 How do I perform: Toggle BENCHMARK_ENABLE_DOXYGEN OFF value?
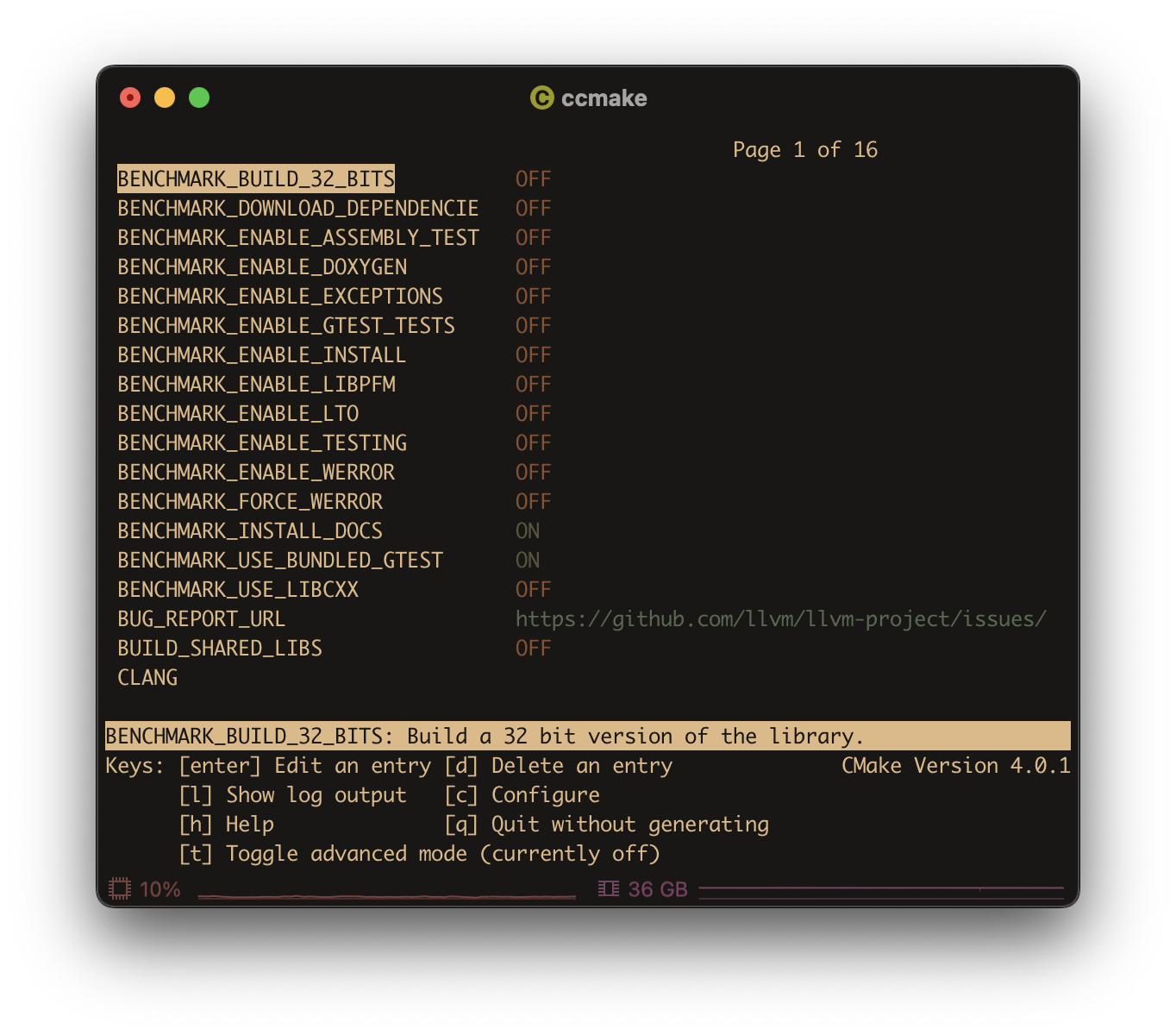click(x=533, y=267)
